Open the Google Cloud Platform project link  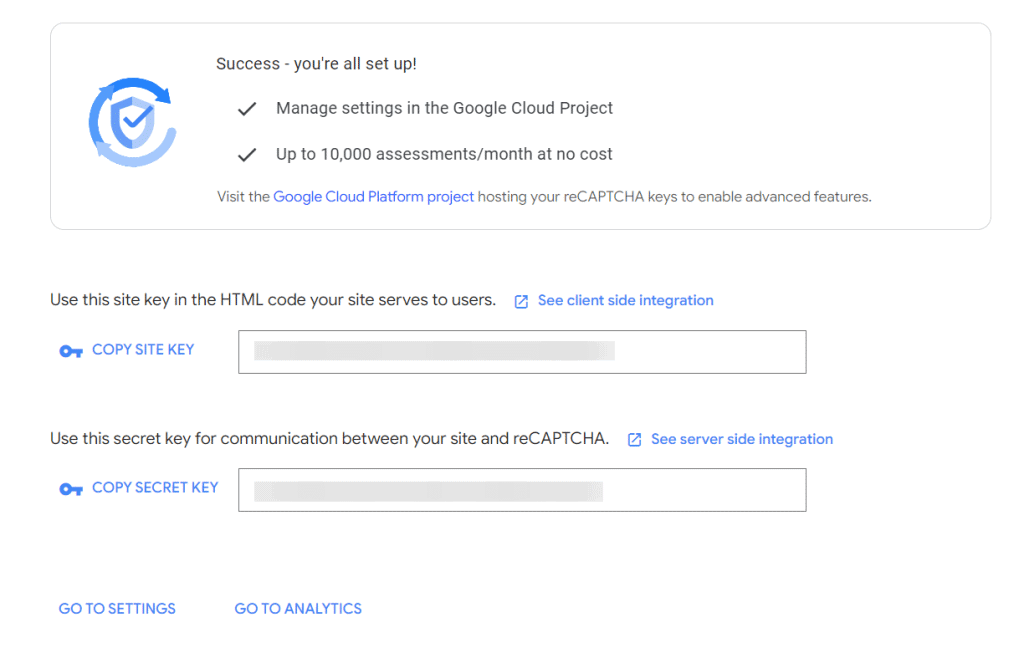[374, 196]
